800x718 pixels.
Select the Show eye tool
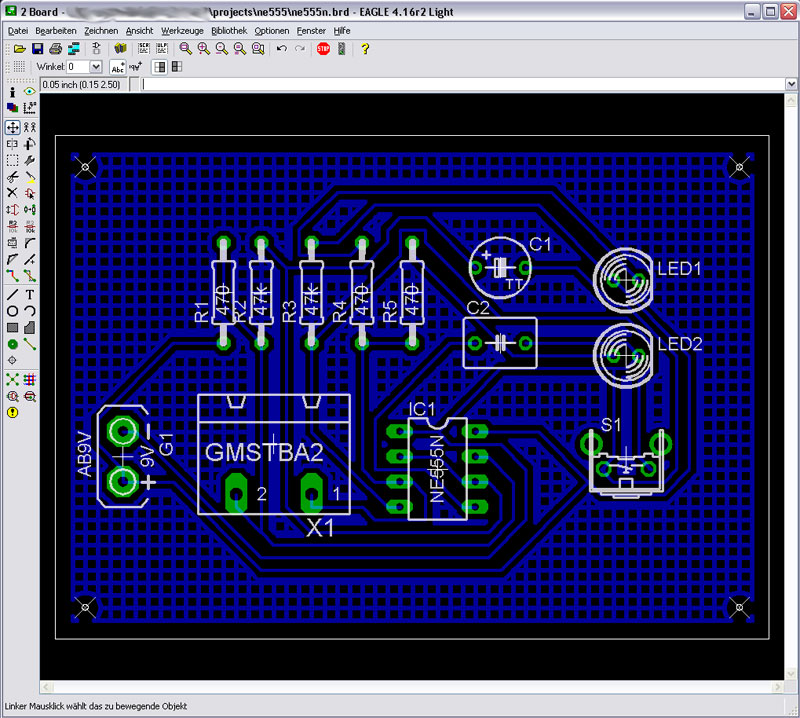click(x=30, y=92)
